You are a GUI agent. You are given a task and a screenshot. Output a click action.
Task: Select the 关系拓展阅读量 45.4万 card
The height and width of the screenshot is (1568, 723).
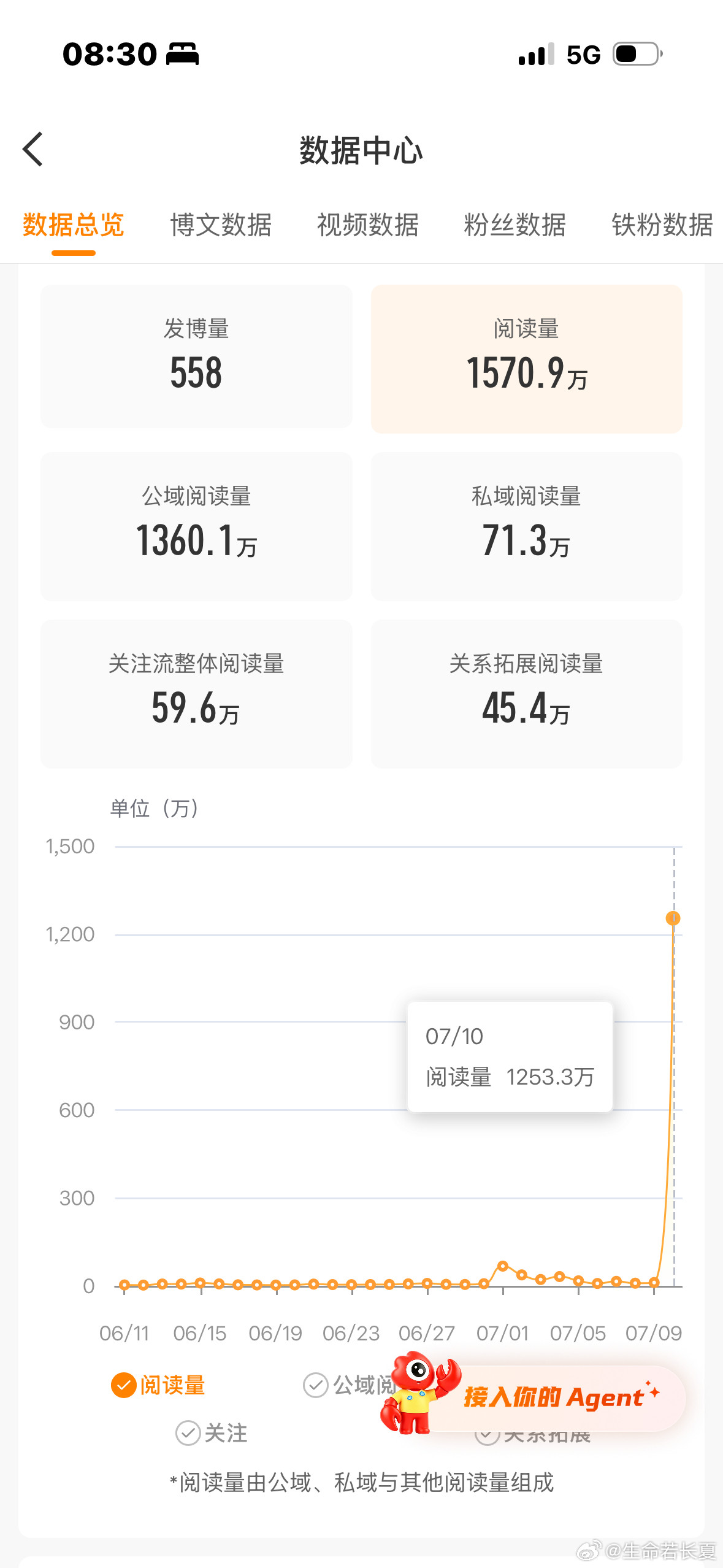[527, 694]
